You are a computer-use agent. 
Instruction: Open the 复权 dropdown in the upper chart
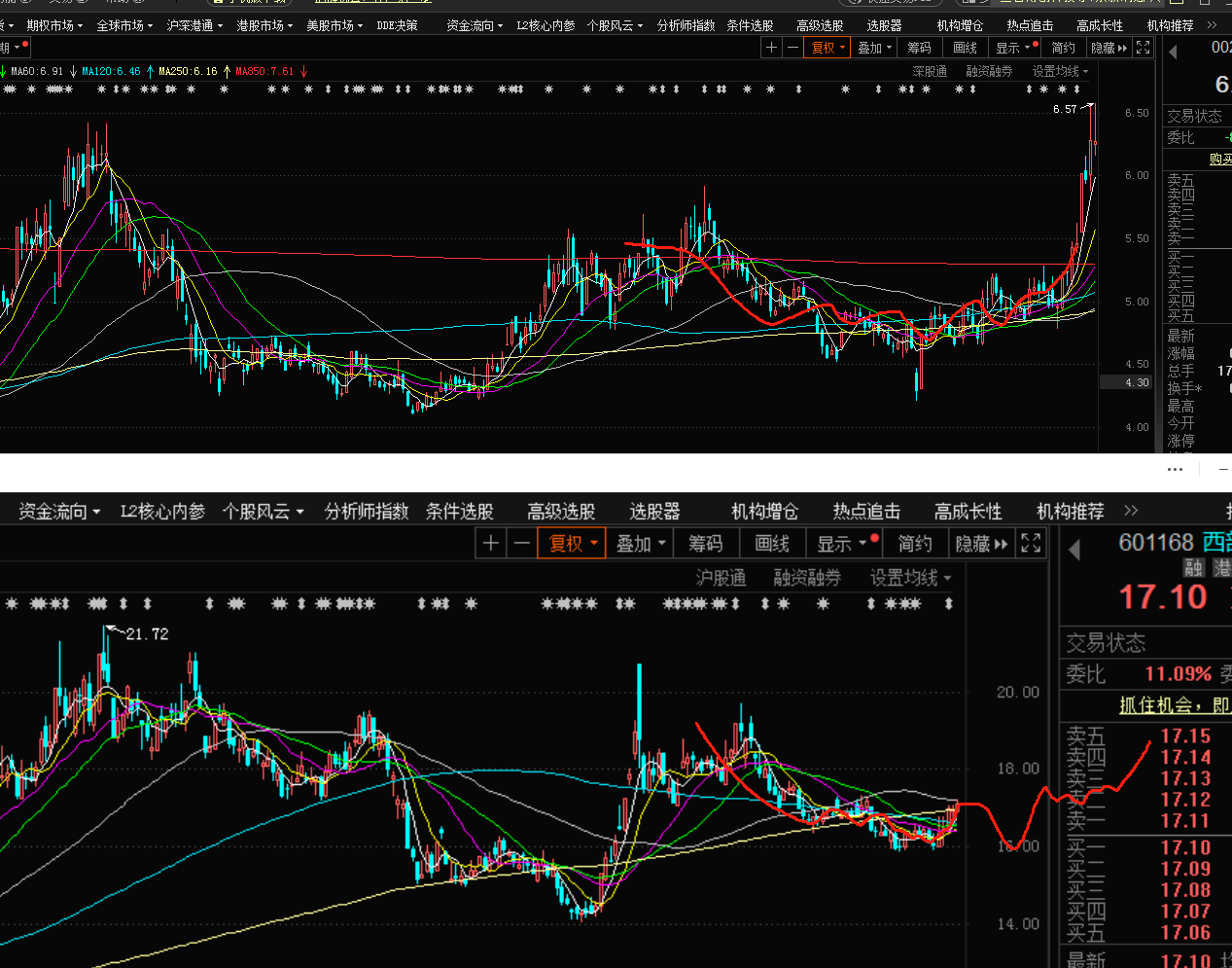pos(828,48)
